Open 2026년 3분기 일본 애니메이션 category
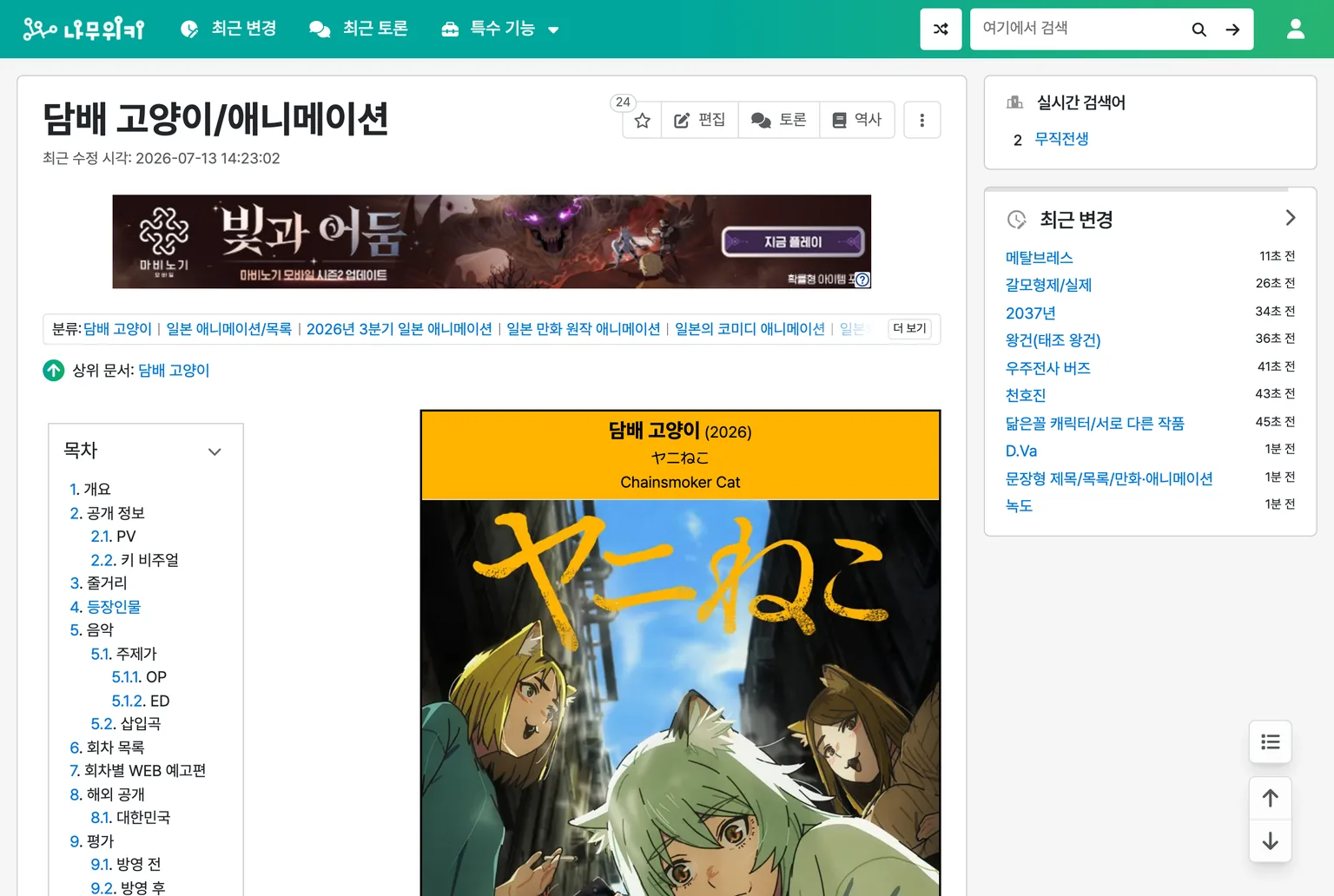Image resolution: width=1334 pixels, height=896 pixels. [x=400, y=329]
